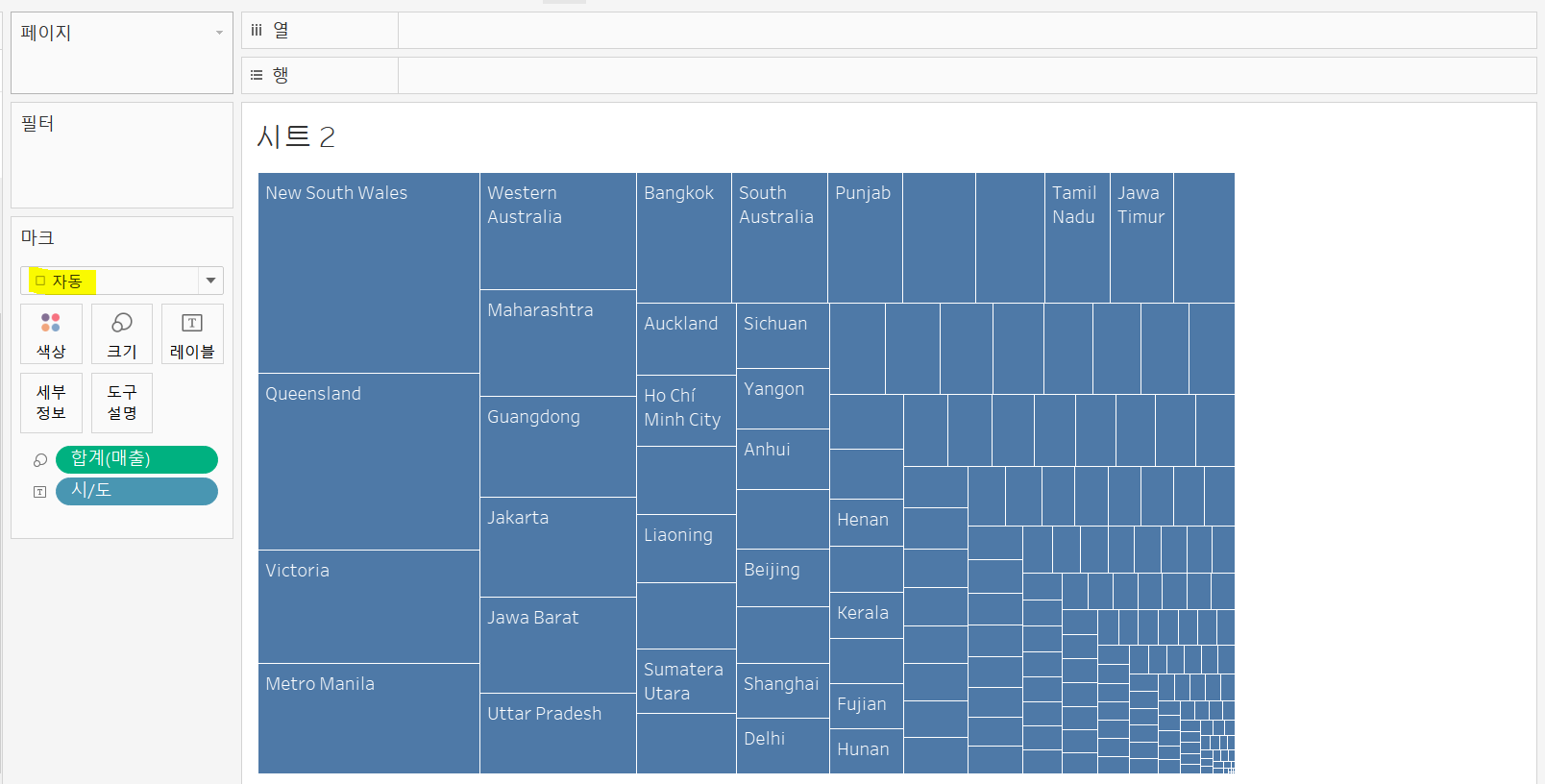Select the Kerala treemap tile
Image resolution: width=1545 pixels, height=784 pixels.
point(867,616)
